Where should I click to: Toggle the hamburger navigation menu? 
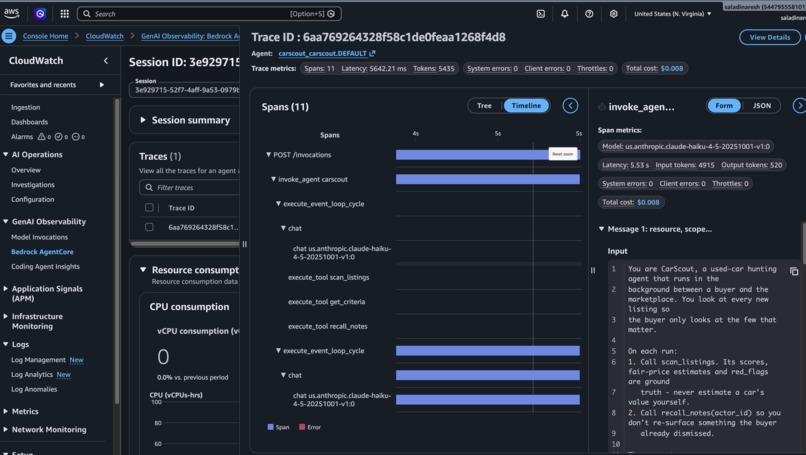click(9, 36)
